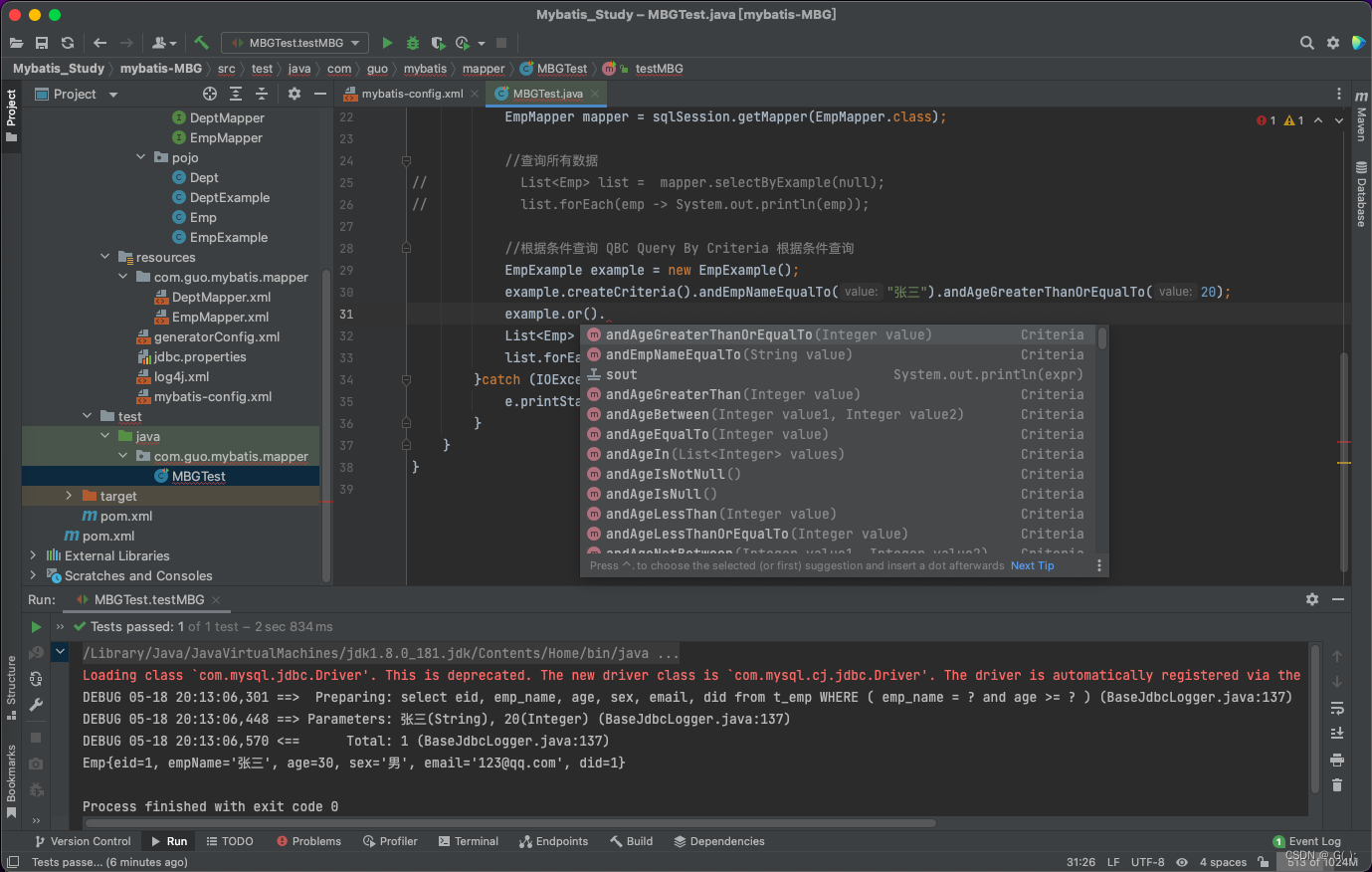Click Next Tip link in completion popup
Image resolution: width=1372 pixels, height=872 pixels.
pos(1032,565)
